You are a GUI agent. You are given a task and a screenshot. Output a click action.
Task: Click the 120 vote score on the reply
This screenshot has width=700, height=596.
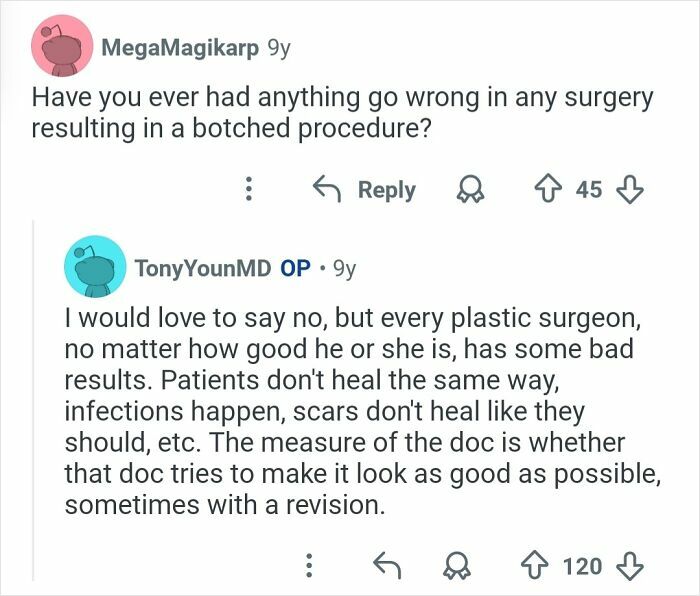pyautogui.click(x=582, y=566)
